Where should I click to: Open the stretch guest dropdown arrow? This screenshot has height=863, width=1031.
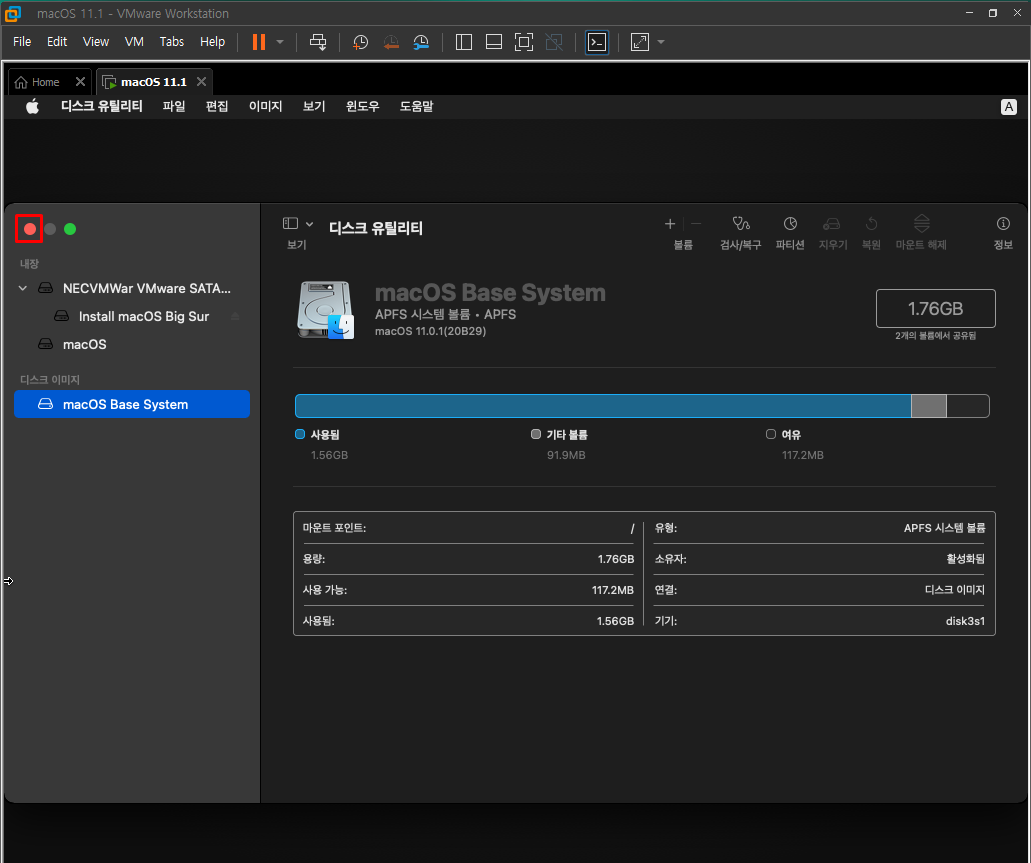coord(661,42)
